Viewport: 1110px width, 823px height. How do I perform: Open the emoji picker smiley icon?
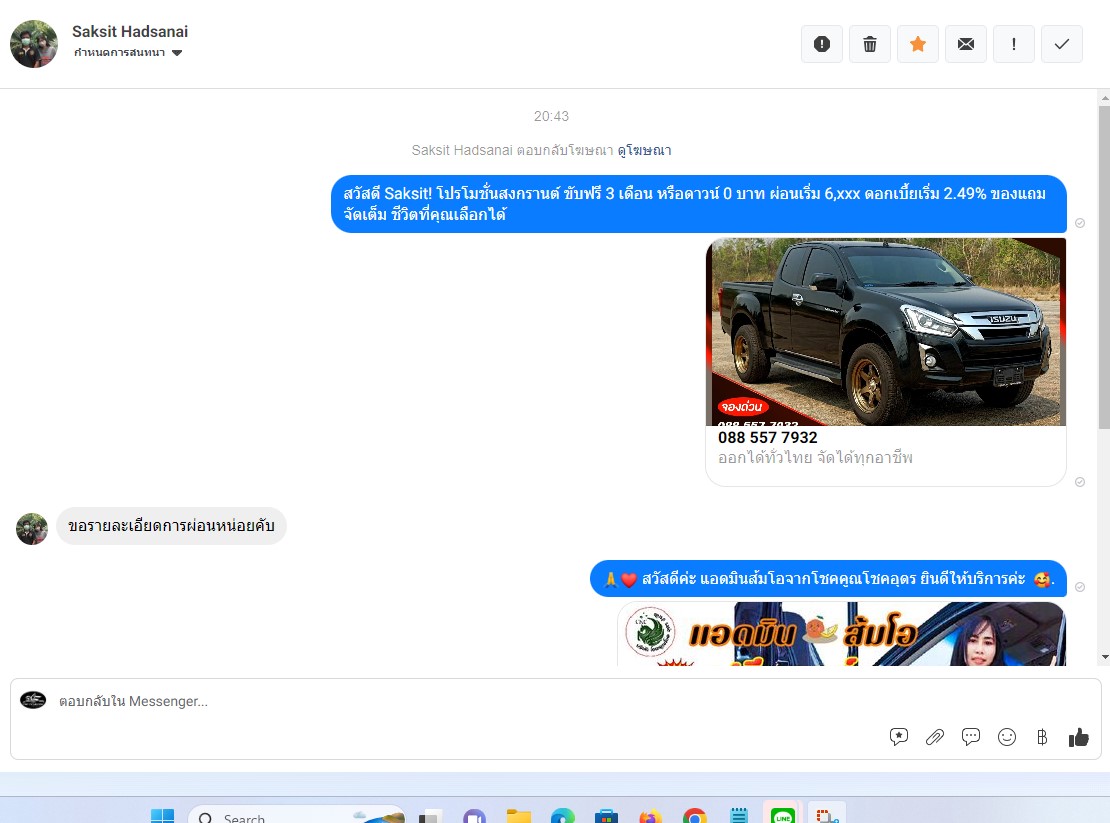pos(1007,737)
